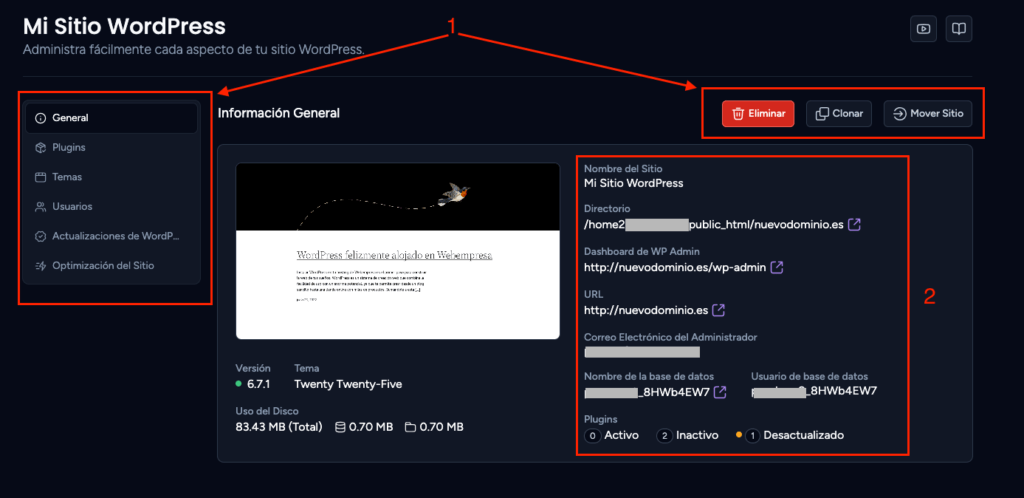
Task: Click the red Eliminar button
Action: [758, 114]
